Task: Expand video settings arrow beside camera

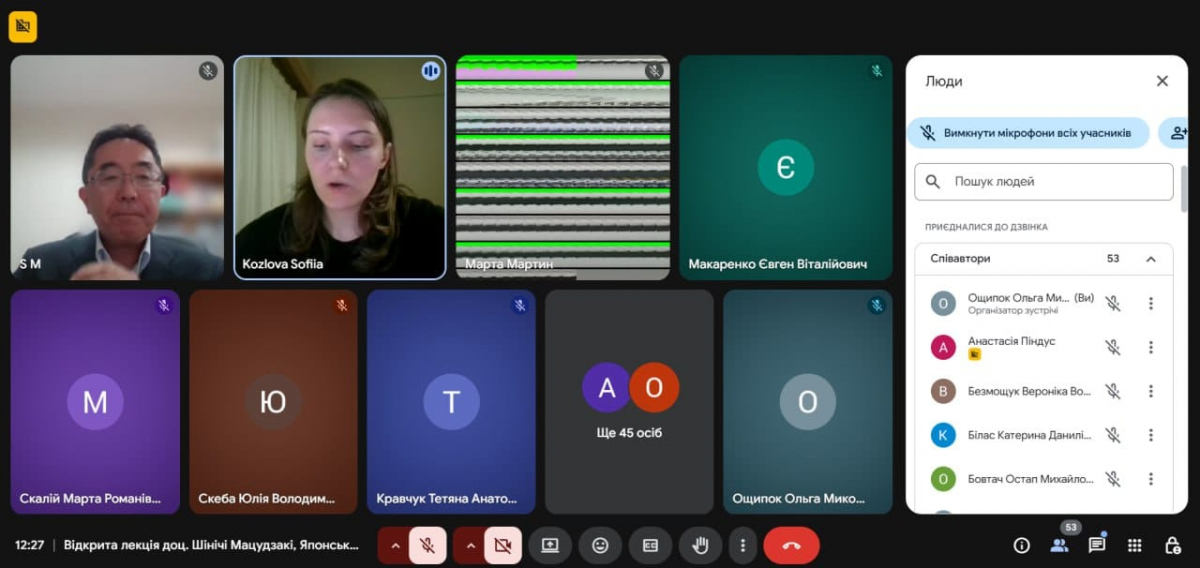Action: tap(470, 545)
